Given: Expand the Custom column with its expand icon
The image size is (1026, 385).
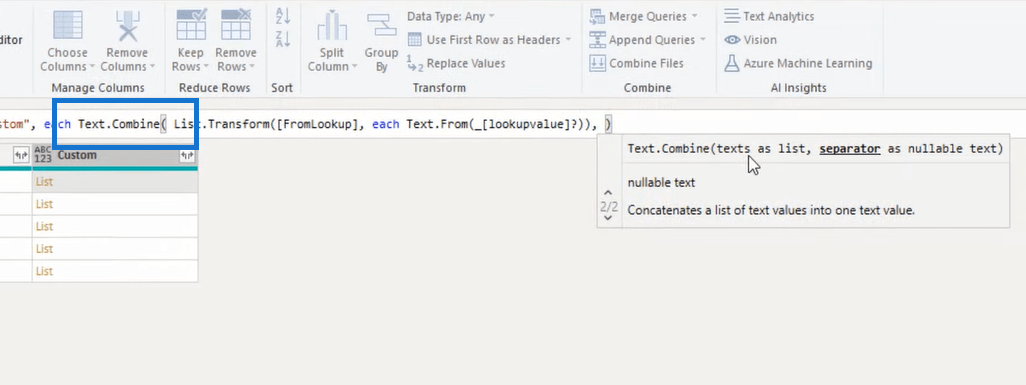Looking at the screenshot, I should [187, 156].
